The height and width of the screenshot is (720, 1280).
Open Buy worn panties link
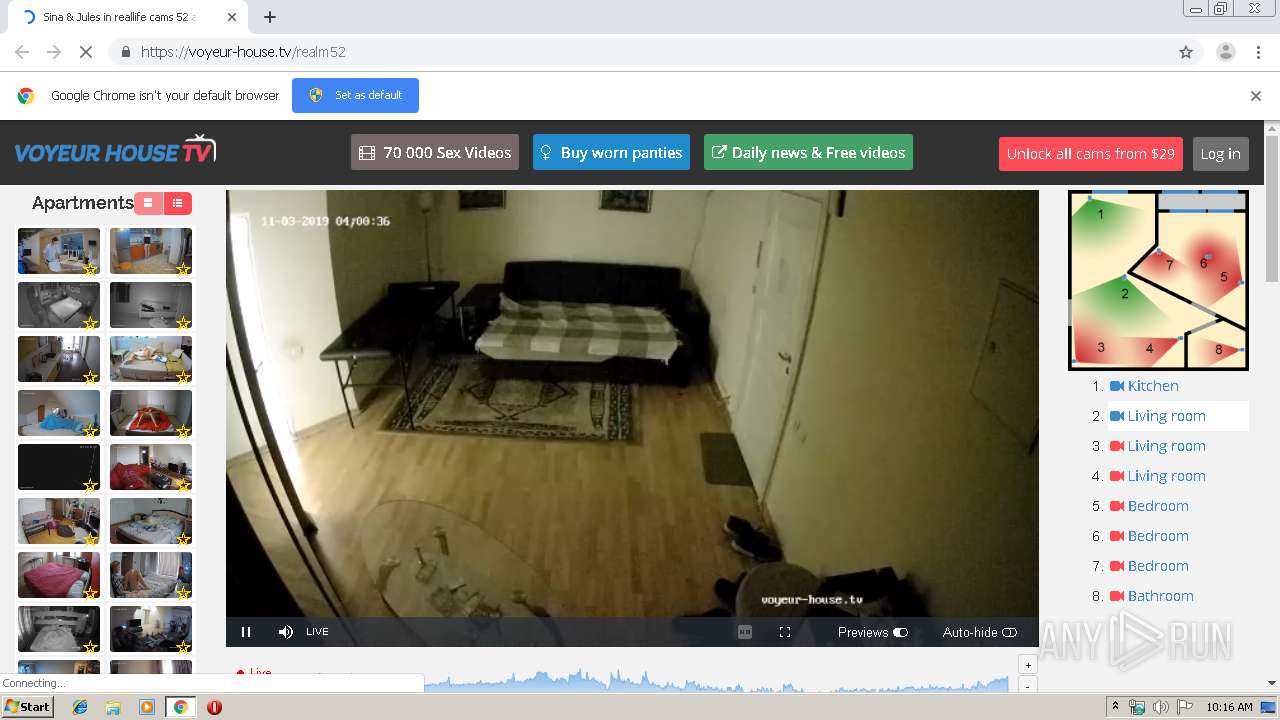coord(611,152)
